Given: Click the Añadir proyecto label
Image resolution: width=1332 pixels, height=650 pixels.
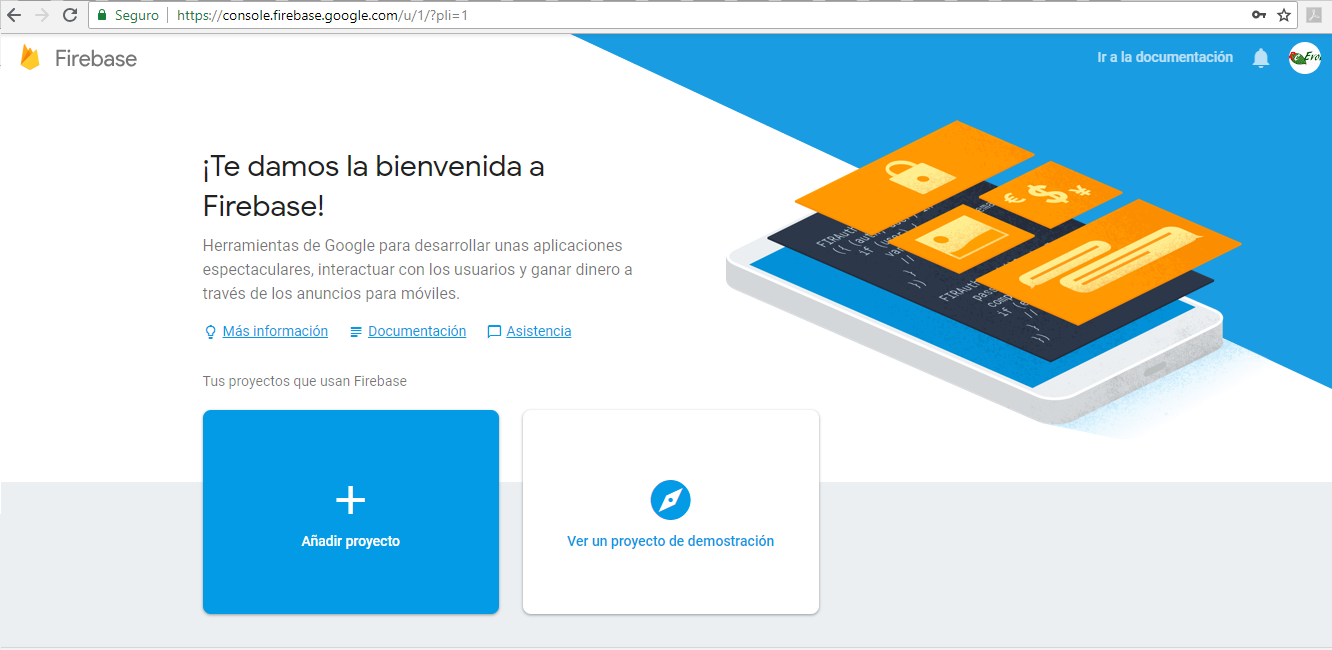Looking at the screenshot, I should coord(350,541).
